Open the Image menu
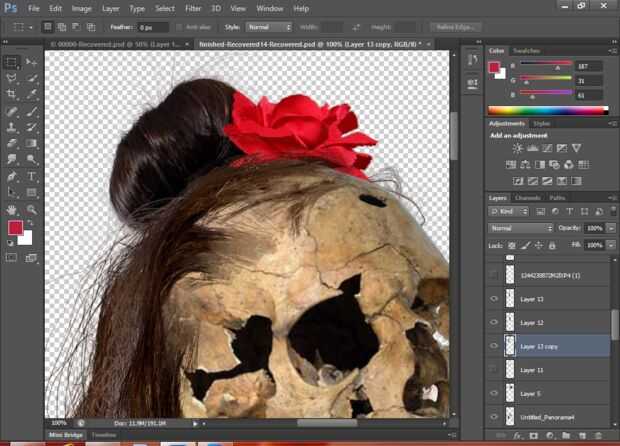620x446 pixels. tap(81, 8)
